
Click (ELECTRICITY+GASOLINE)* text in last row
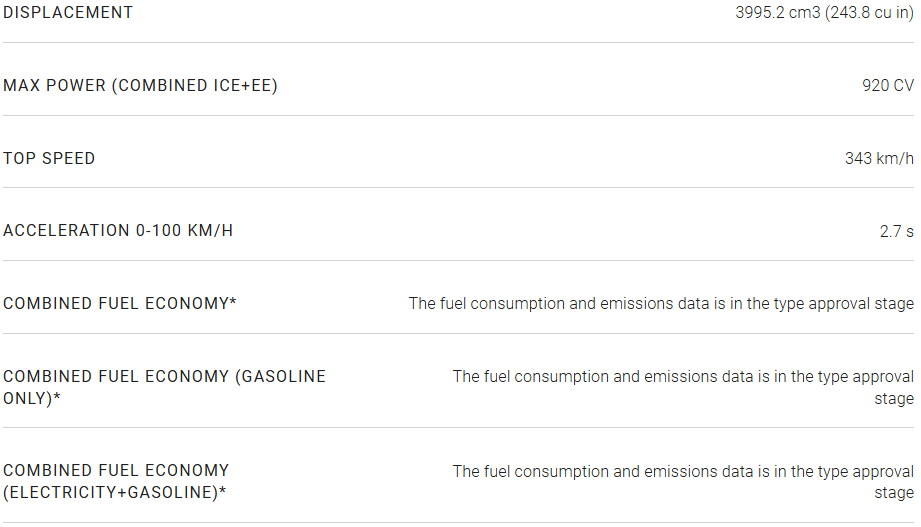(115, 492)
